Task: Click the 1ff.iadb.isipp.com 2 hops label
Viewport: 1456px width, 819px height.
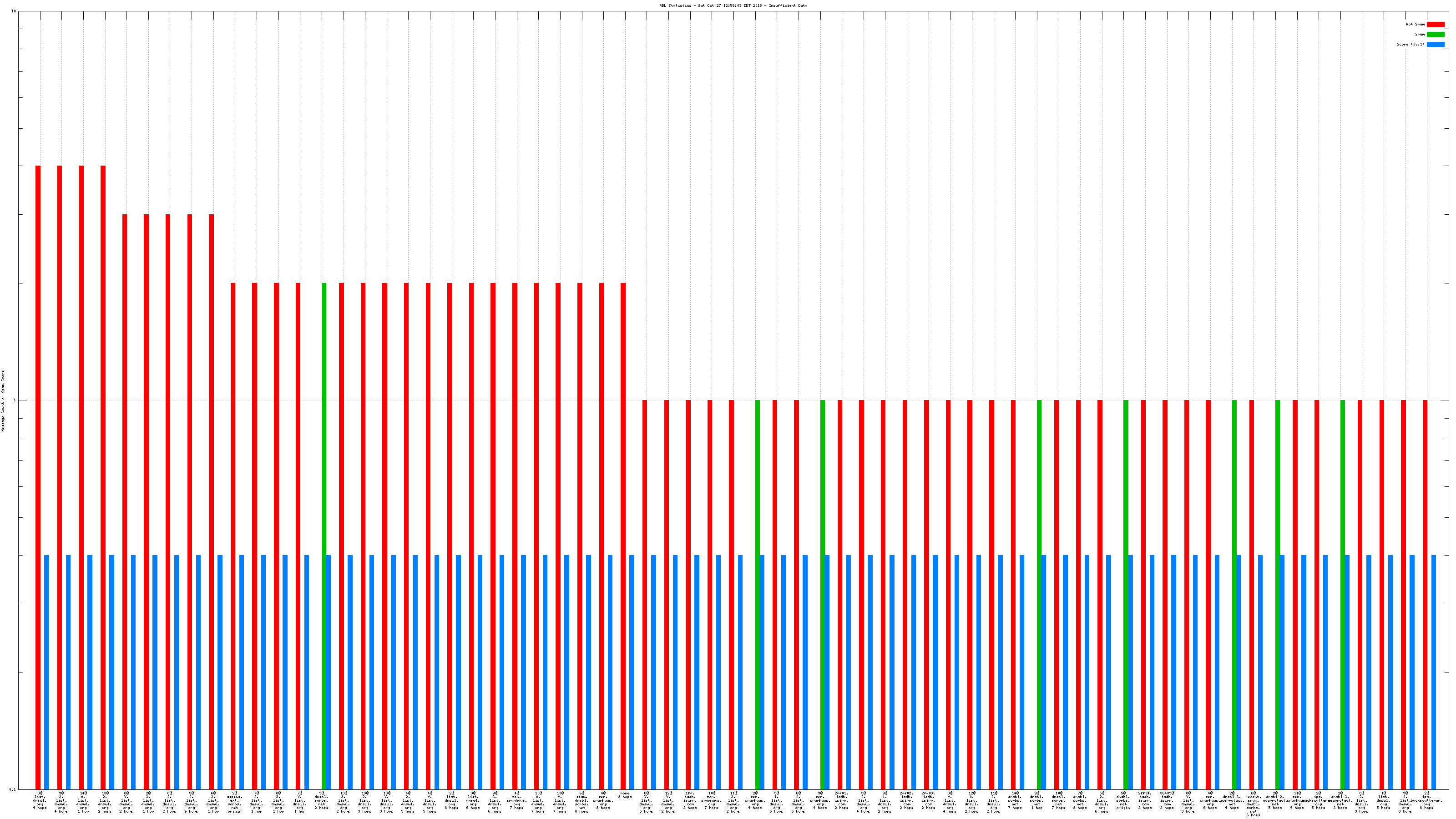Action: (690, 800)
